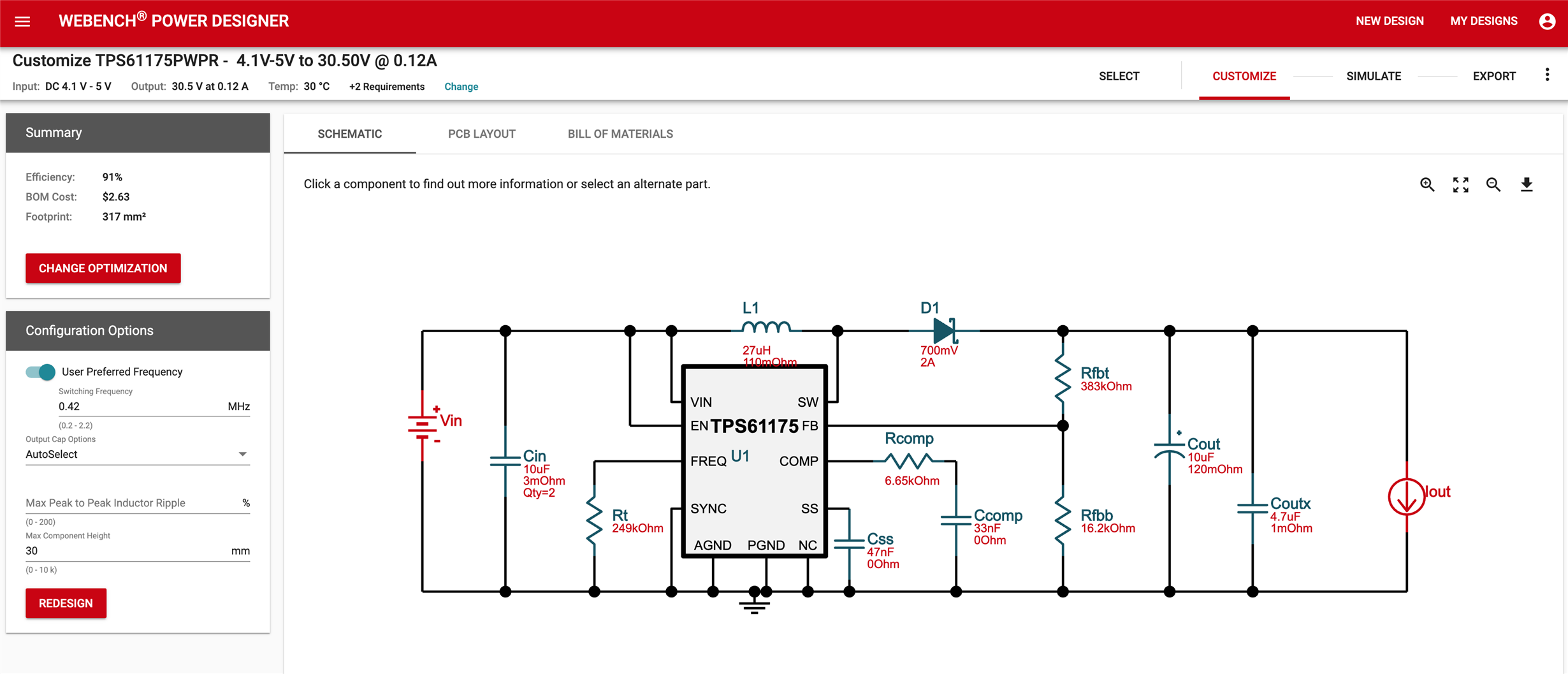Image resolution: width=1568 pixels, height=674 pixels.
Task: Select the D1 diode symbol
Action: pos(944,330)
